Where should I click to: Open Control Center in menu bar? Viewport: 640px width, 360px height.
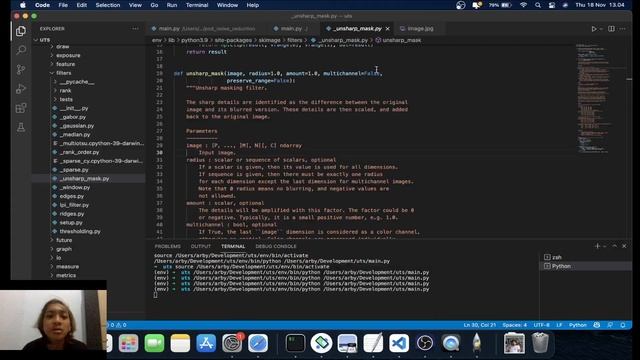[552, 5]
